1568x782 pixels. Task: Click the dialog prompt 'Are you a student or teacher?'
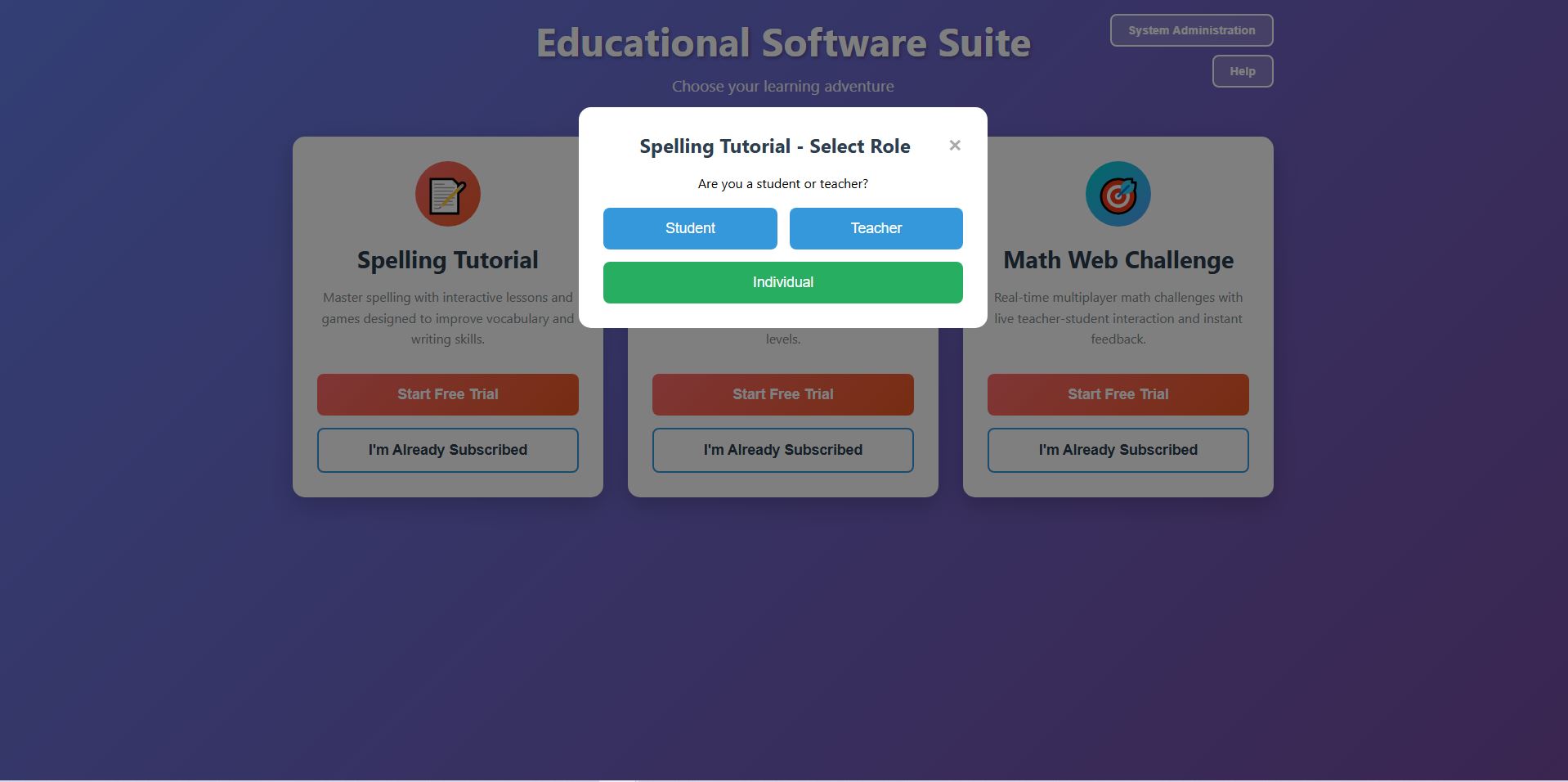pos(782,183)
